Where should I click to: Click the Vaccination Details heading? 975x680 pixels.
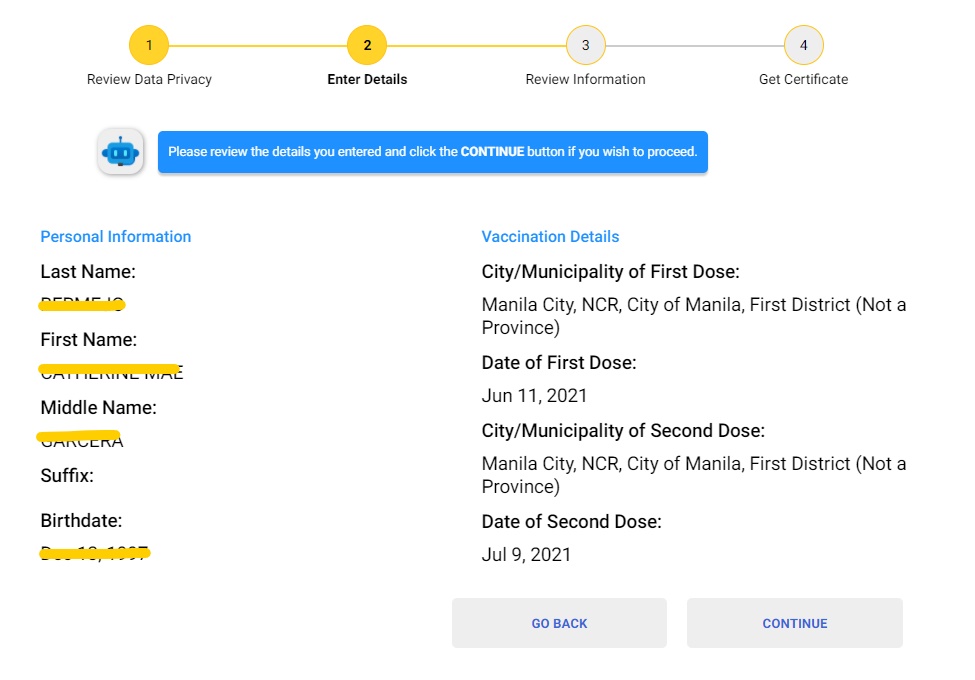[x=550, y=237]
